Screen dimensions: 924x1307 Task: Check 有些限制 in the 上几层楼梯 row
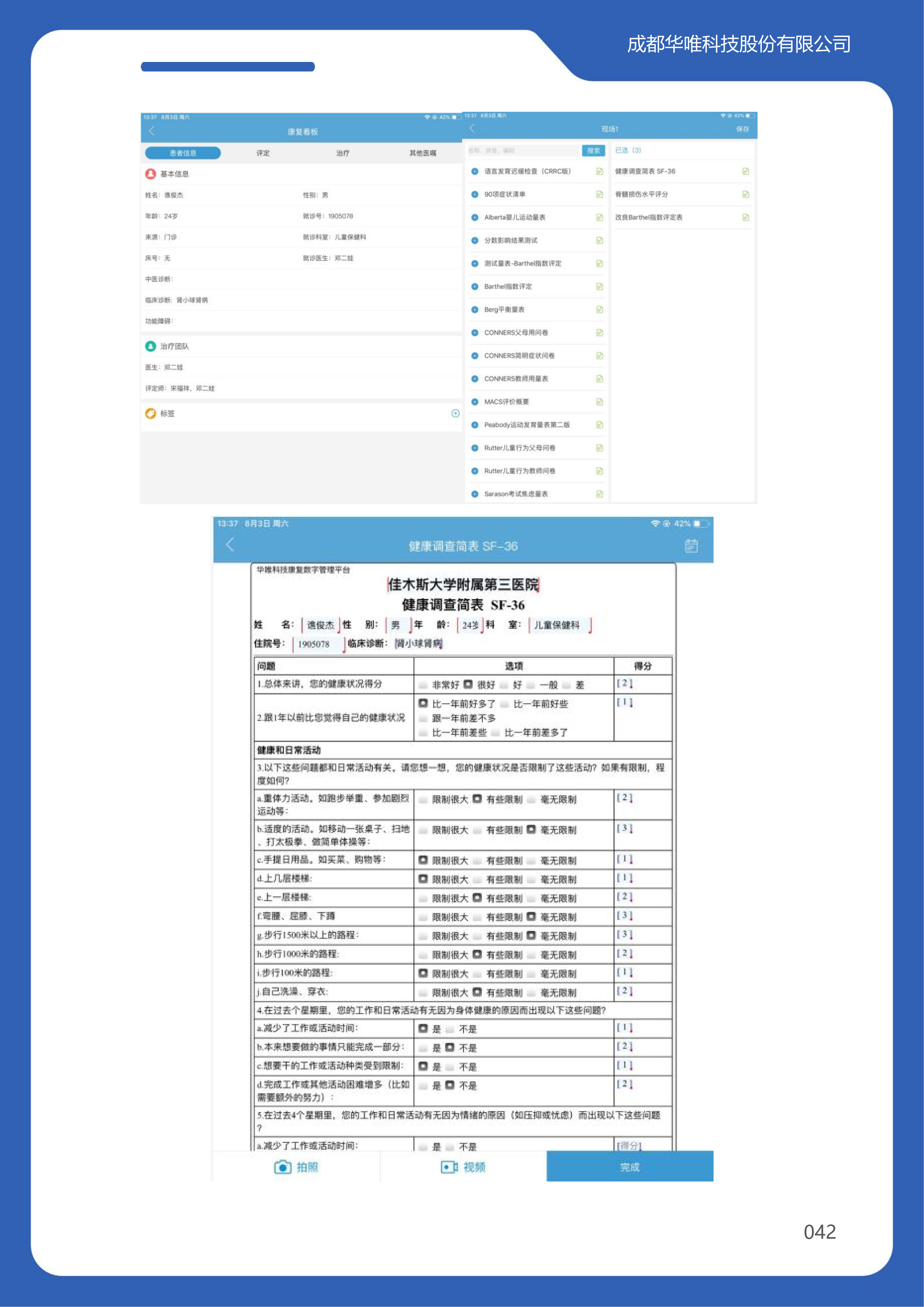click(x=477, y=879)
